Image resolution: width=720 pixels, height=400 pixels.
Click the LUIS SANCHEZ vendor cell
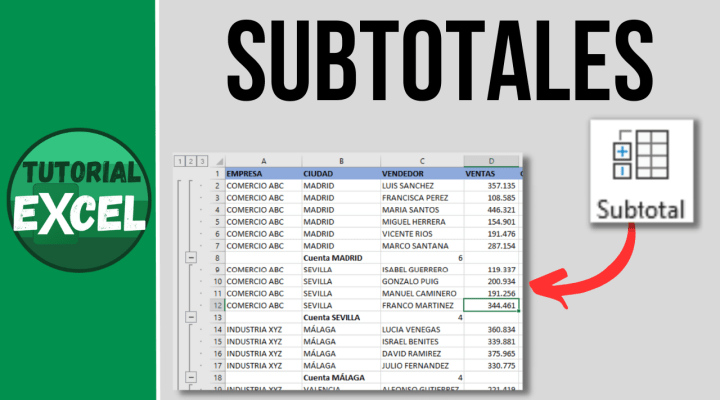422,186
